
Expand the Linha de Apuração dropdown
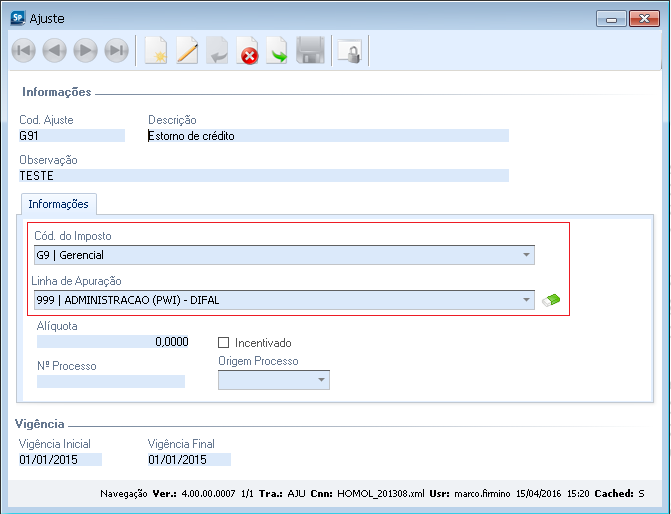pyautogui.click(x=526, y=300)
